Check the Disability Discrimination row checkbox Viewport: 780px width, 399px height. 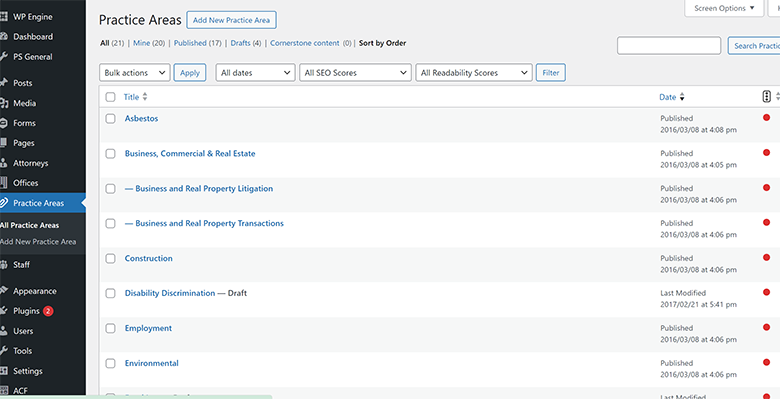[x=110, y=294]
